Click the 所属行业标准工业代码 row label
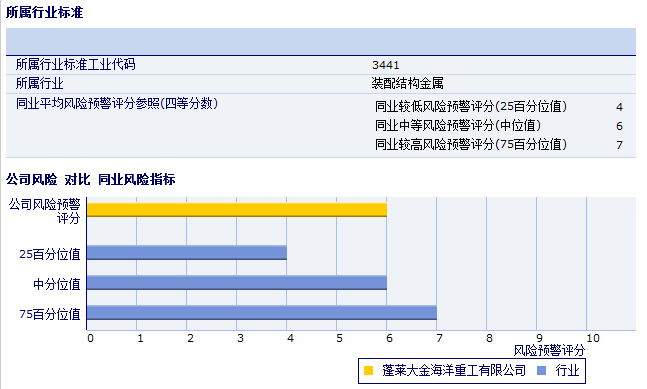Viewport: 647px width, 389px height. [x=76, y=64]
